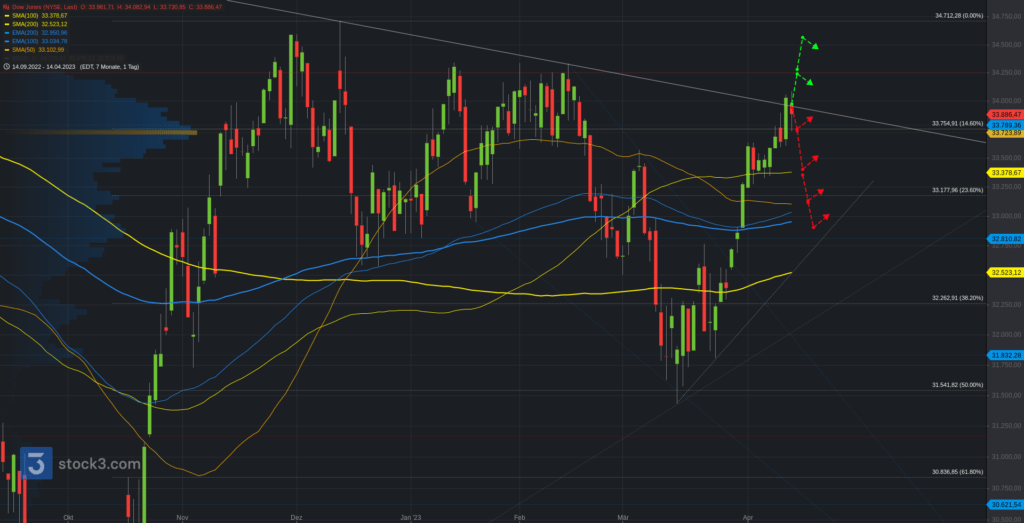
Task: Click the blue 33.789,36 price axis tag
Action: [x=1006, y=125]
